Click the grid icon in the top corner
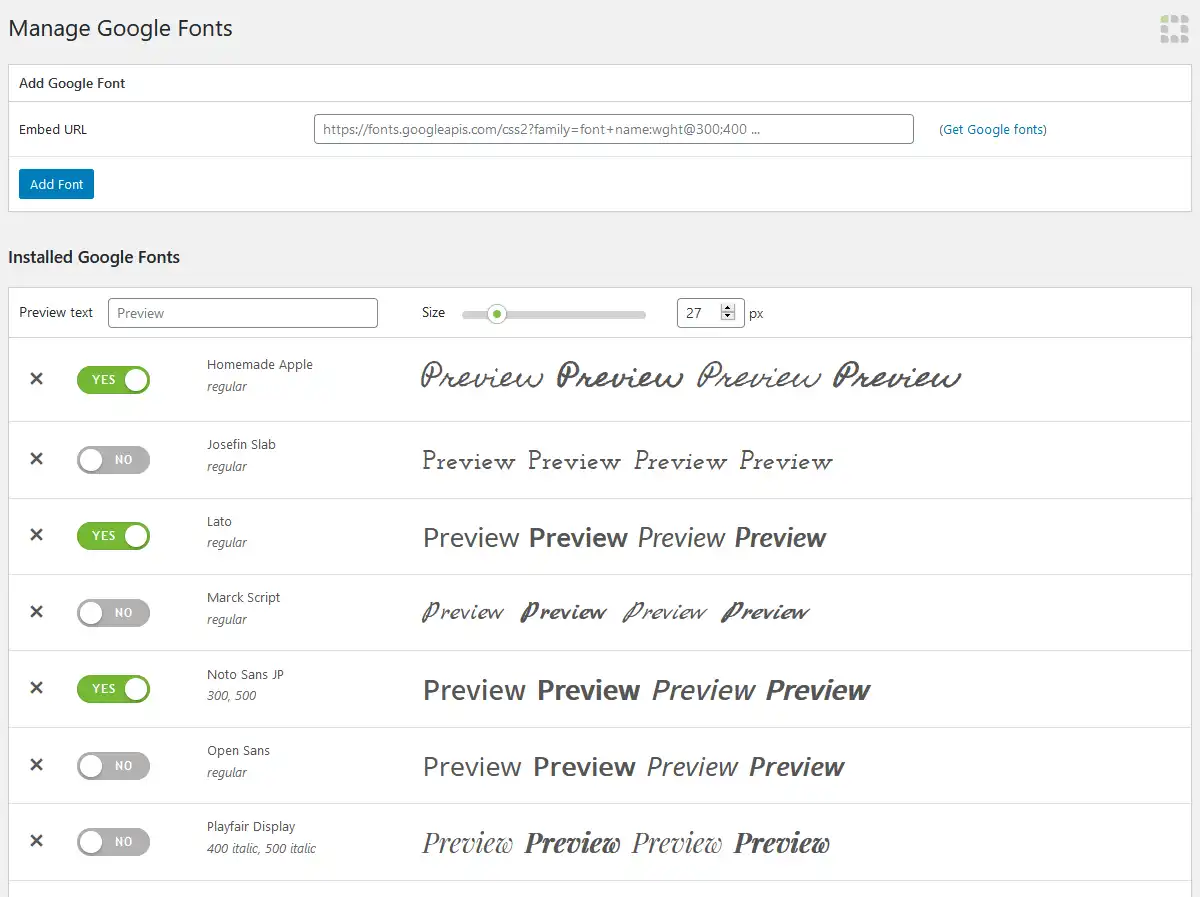Image resolution: width=1200 pixels, height=897 pixels. pyautogui.click(x=1173, y=29)
